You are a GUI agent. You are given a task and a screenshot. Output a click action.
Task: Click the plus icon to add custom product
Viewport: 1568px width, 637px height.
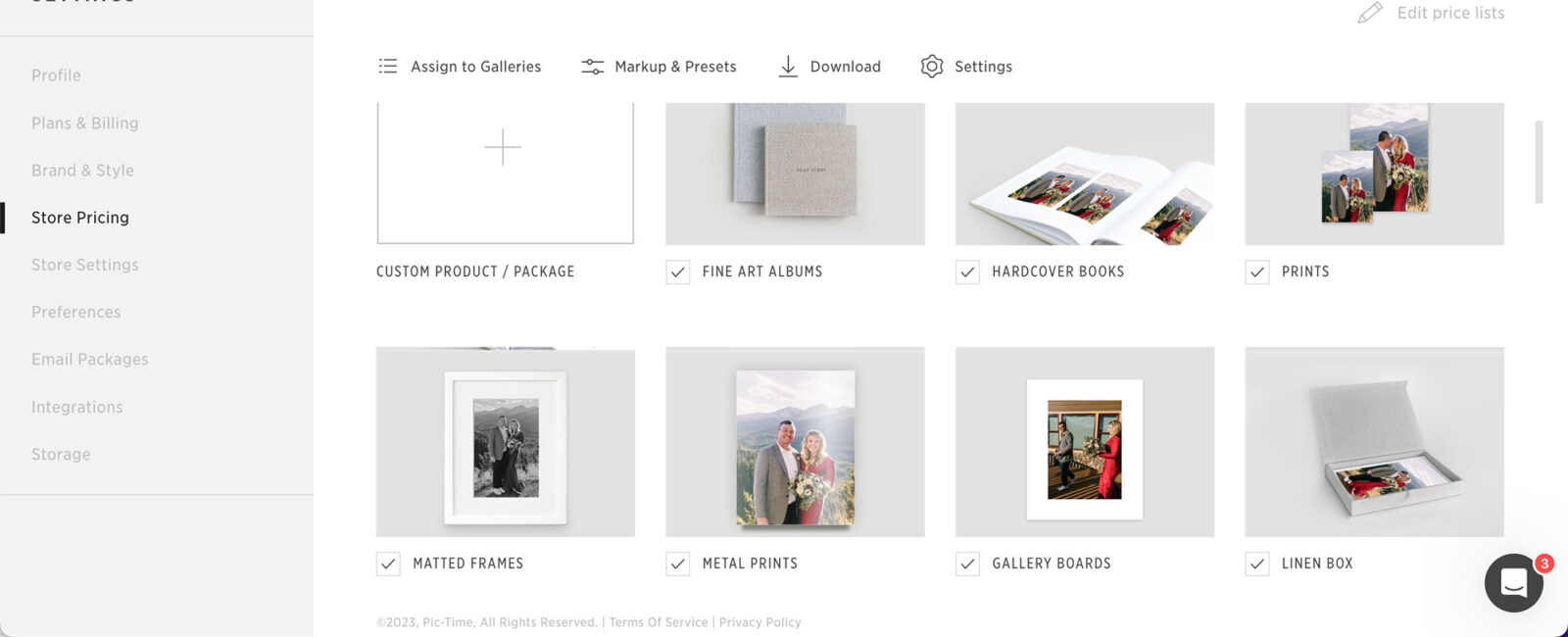[x=503, y=147]
